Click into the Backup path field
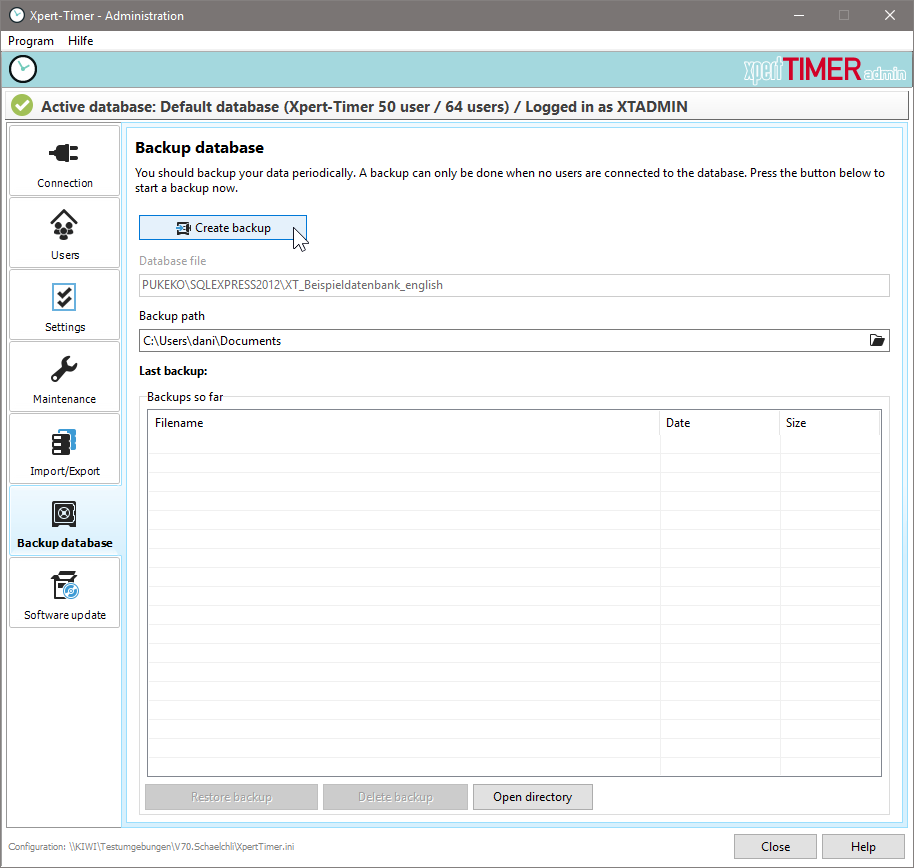The width and height of the screenshot is (914, 868). tap(500, 341)
